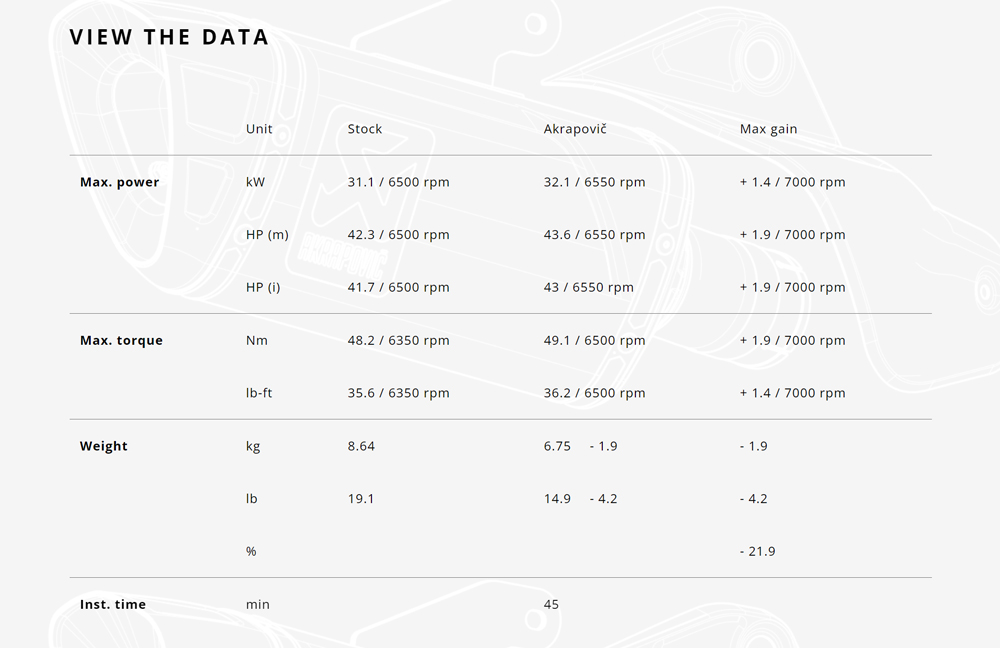Click max gain + 1.4 / 7000 rpm for kW

[793, 182]
